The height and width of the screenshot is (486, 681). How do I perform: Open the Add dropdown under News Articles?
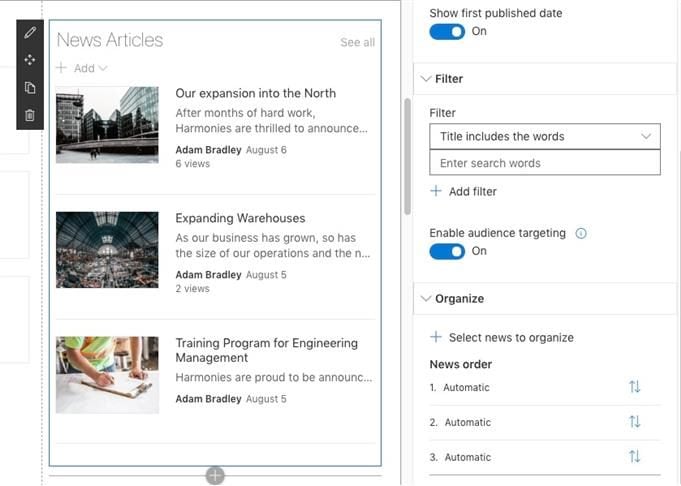83,68
